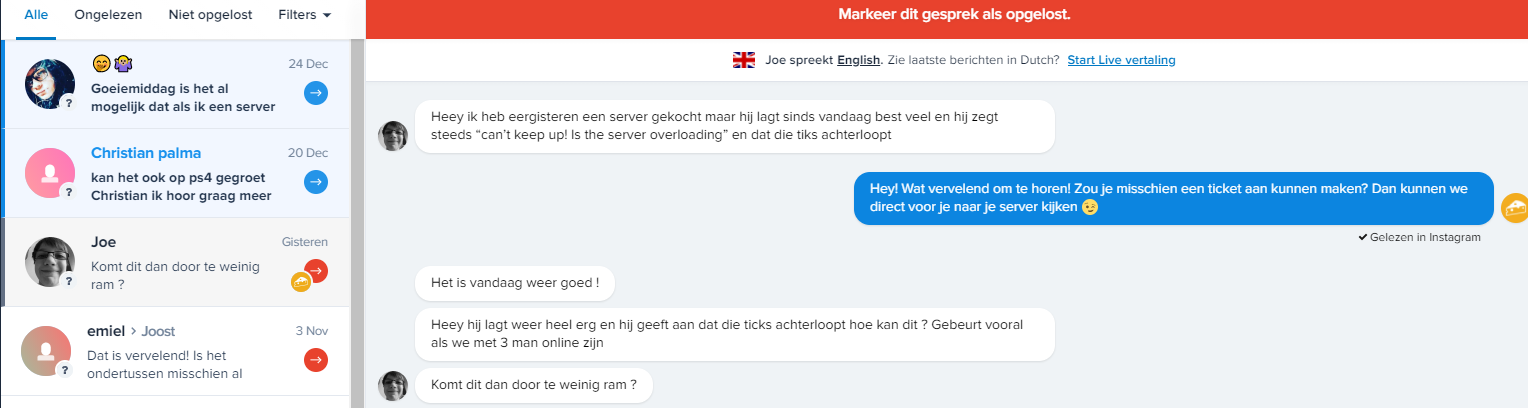Click the English language link
Viewport: 1528px width, 408px height.
(858, 60)
